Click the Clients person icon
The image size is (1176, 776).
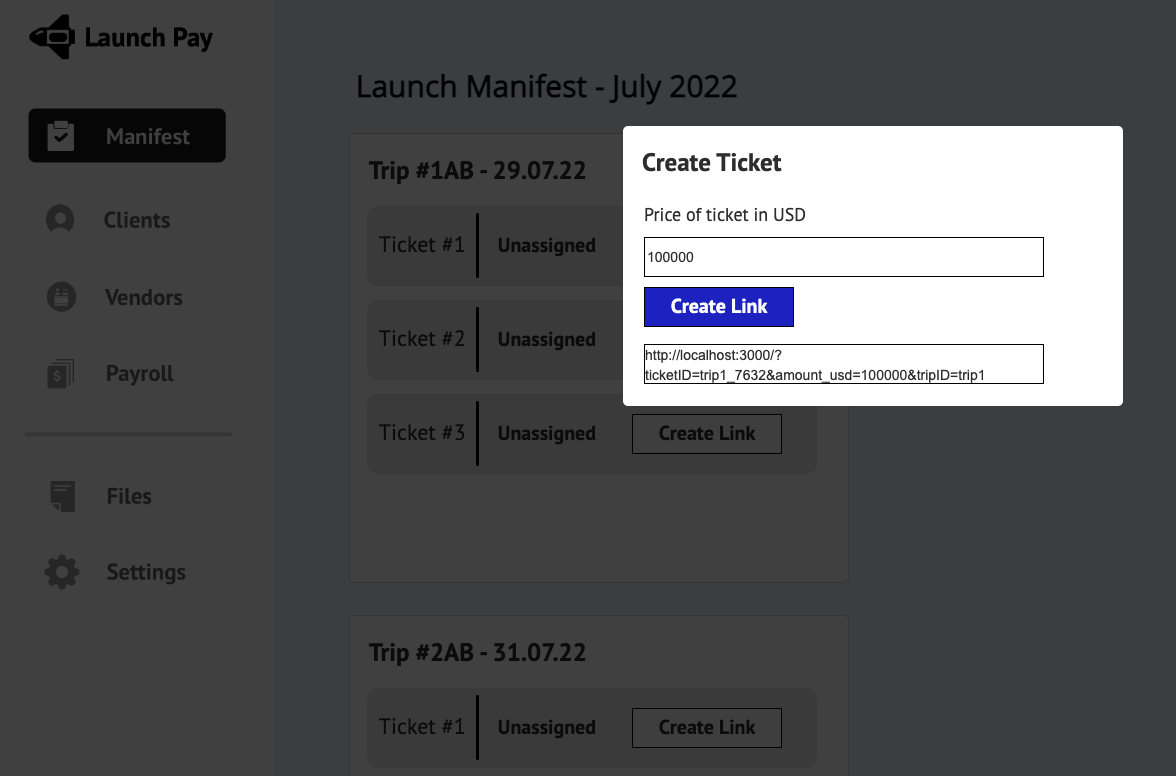click(61, 220)
